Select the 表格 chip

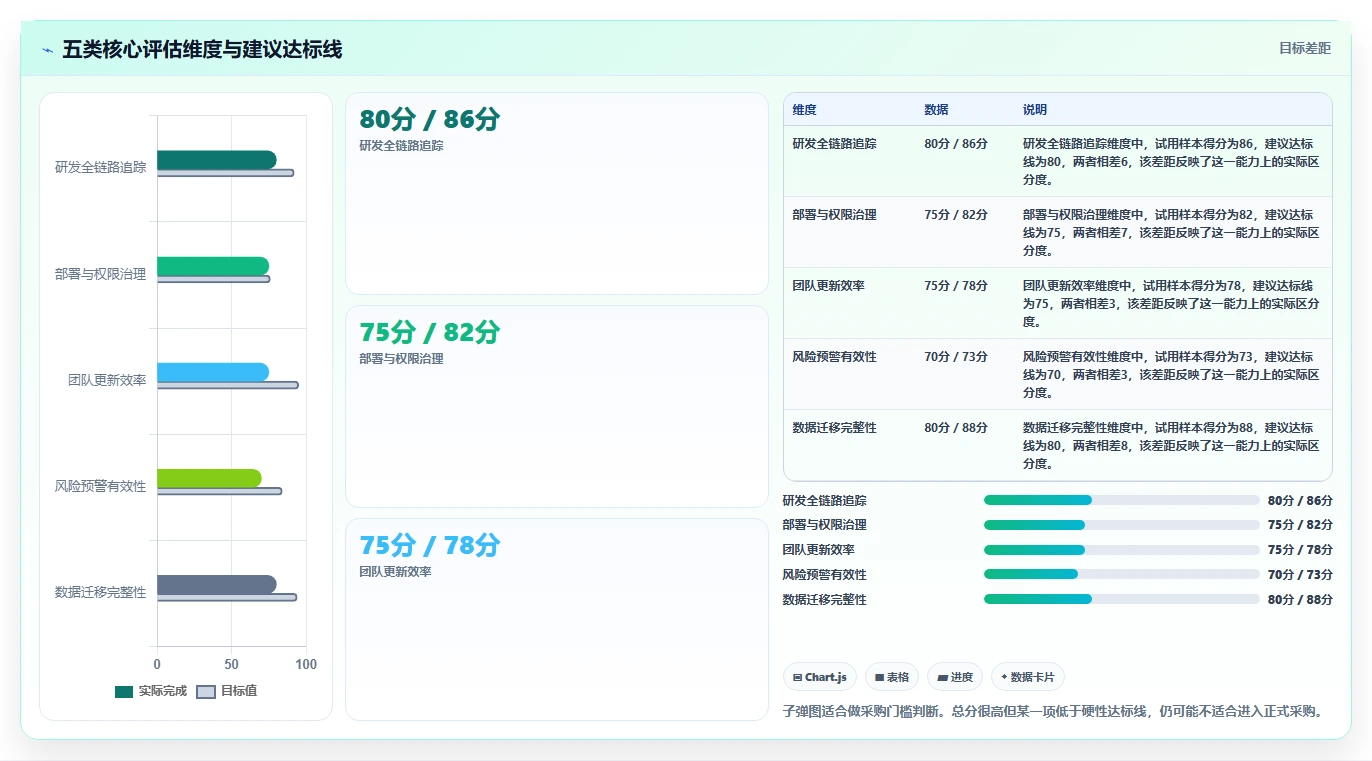coord(892,677)
